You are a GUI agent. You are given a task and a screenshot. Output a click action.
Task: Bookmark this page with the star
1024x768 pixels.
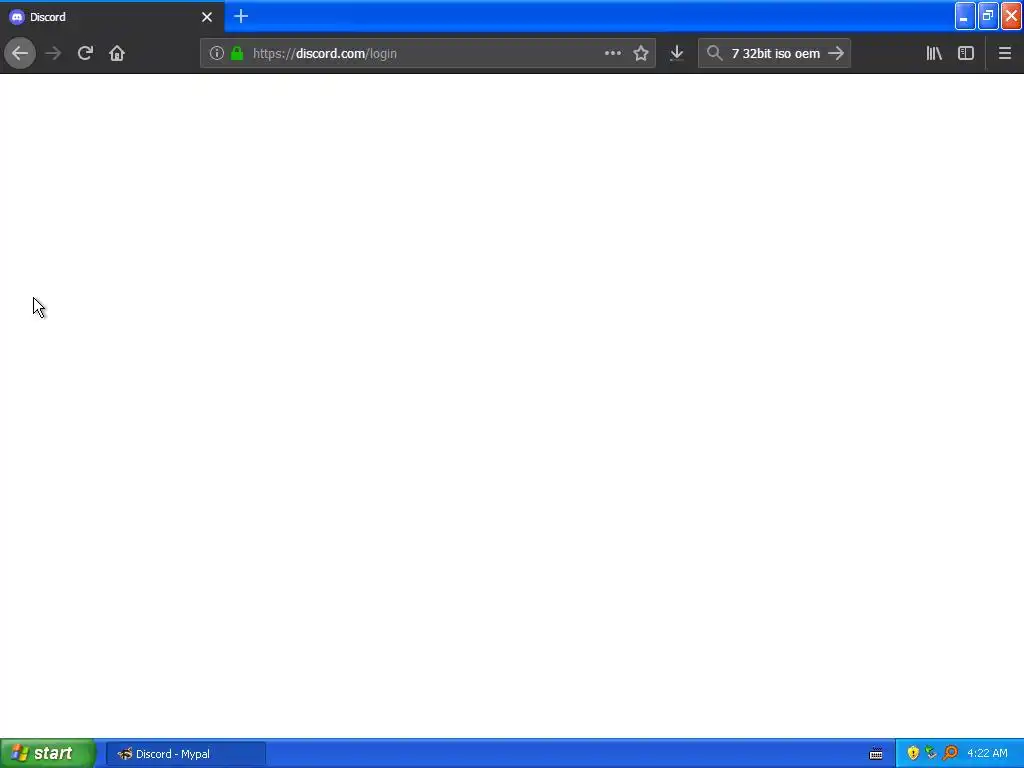tap(641, 53)
